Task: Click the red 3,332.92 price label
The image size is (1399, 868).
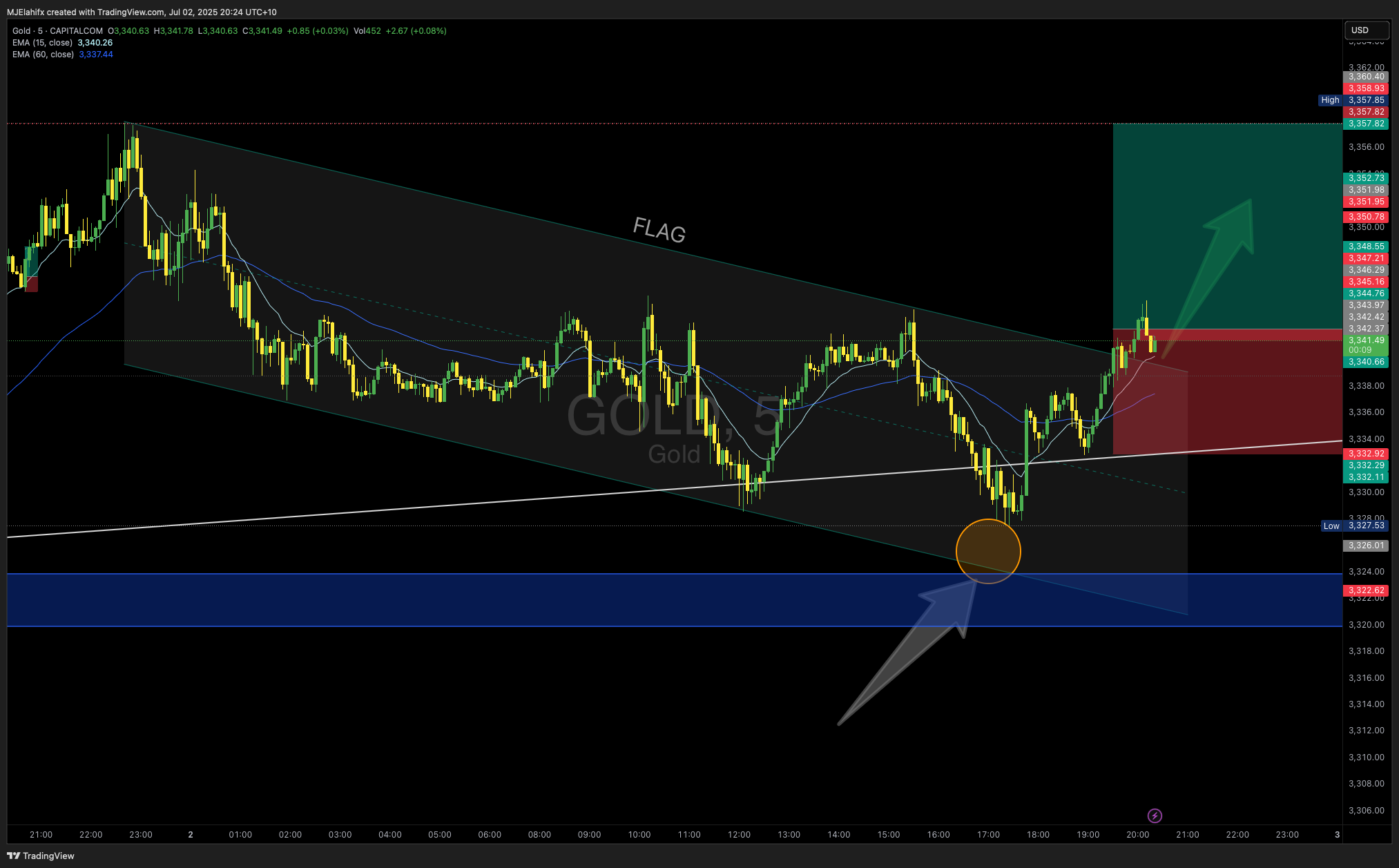Action: pos(1366,454)
